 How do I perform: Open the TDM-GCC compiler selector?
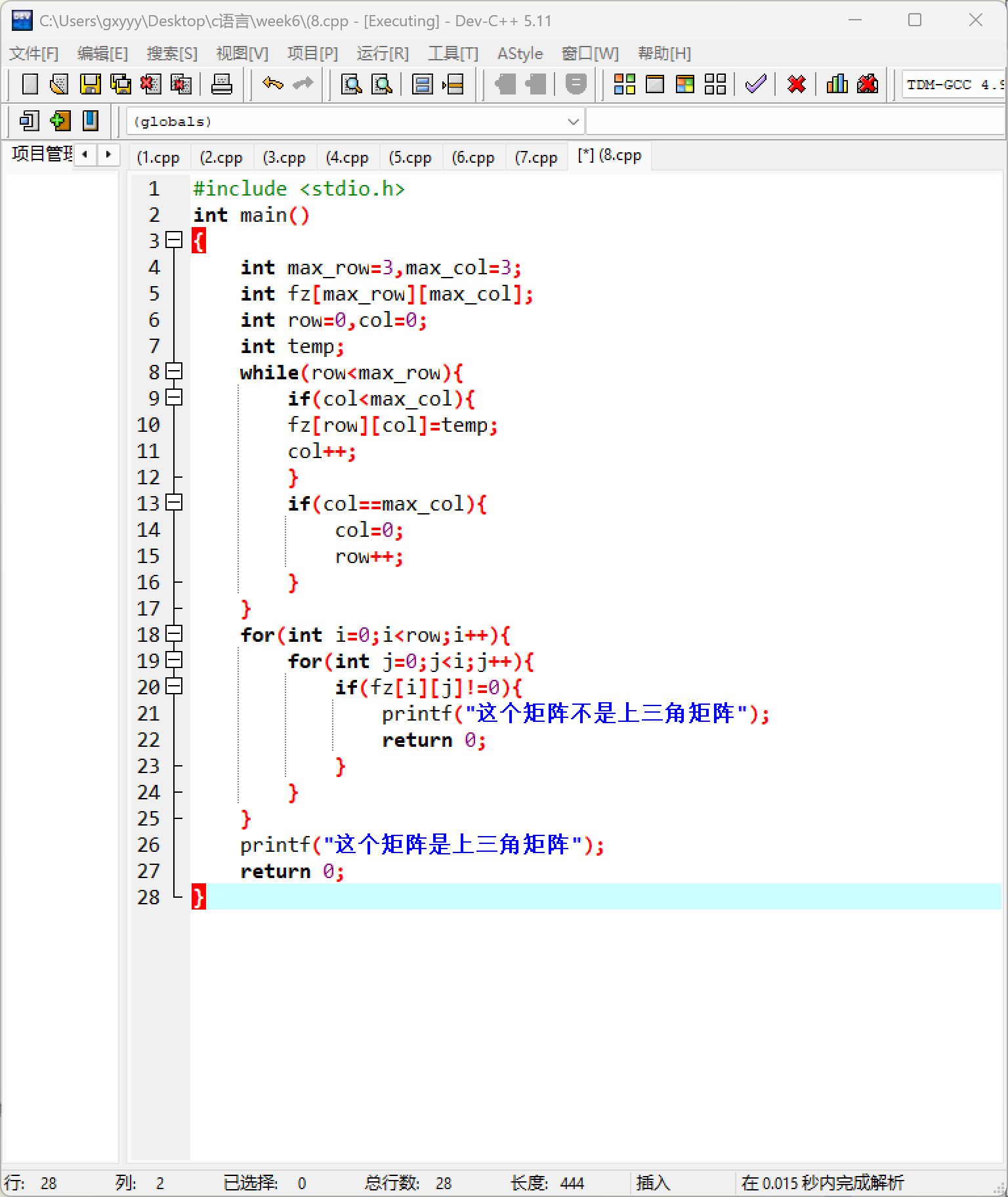954,84
